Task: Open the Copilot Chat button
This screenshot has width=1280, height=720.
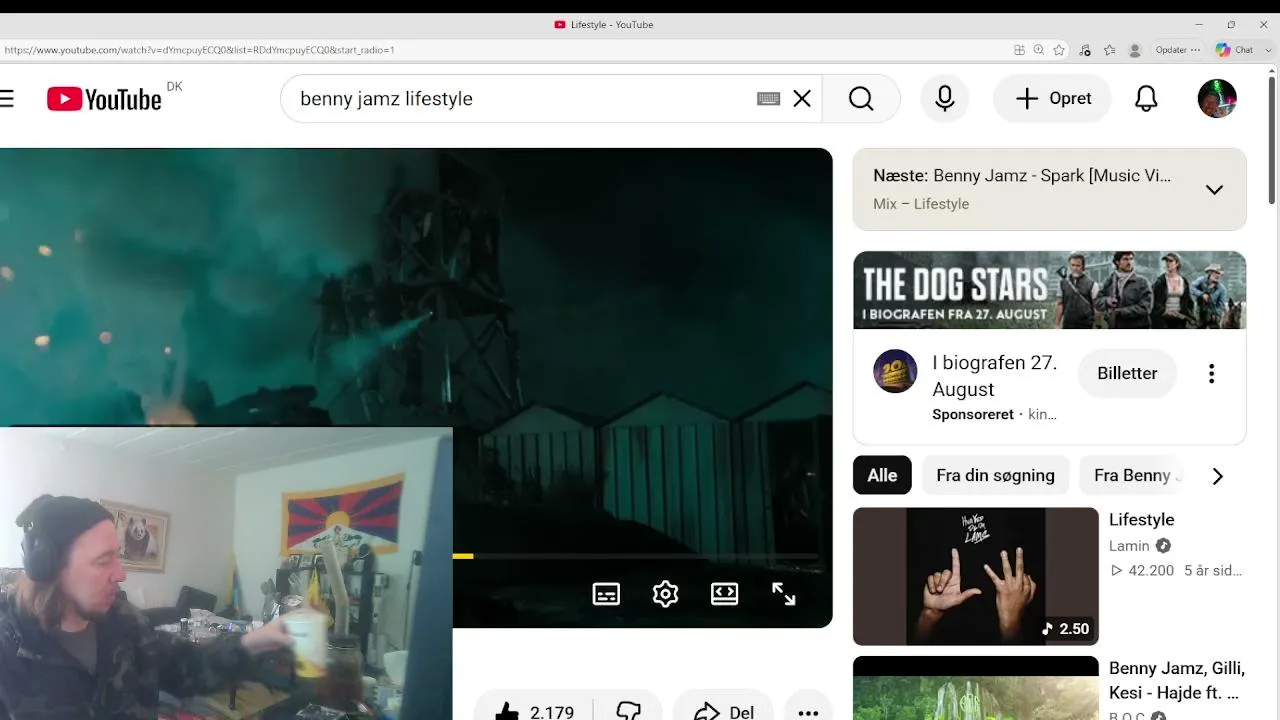Action: click(1235, 50)
